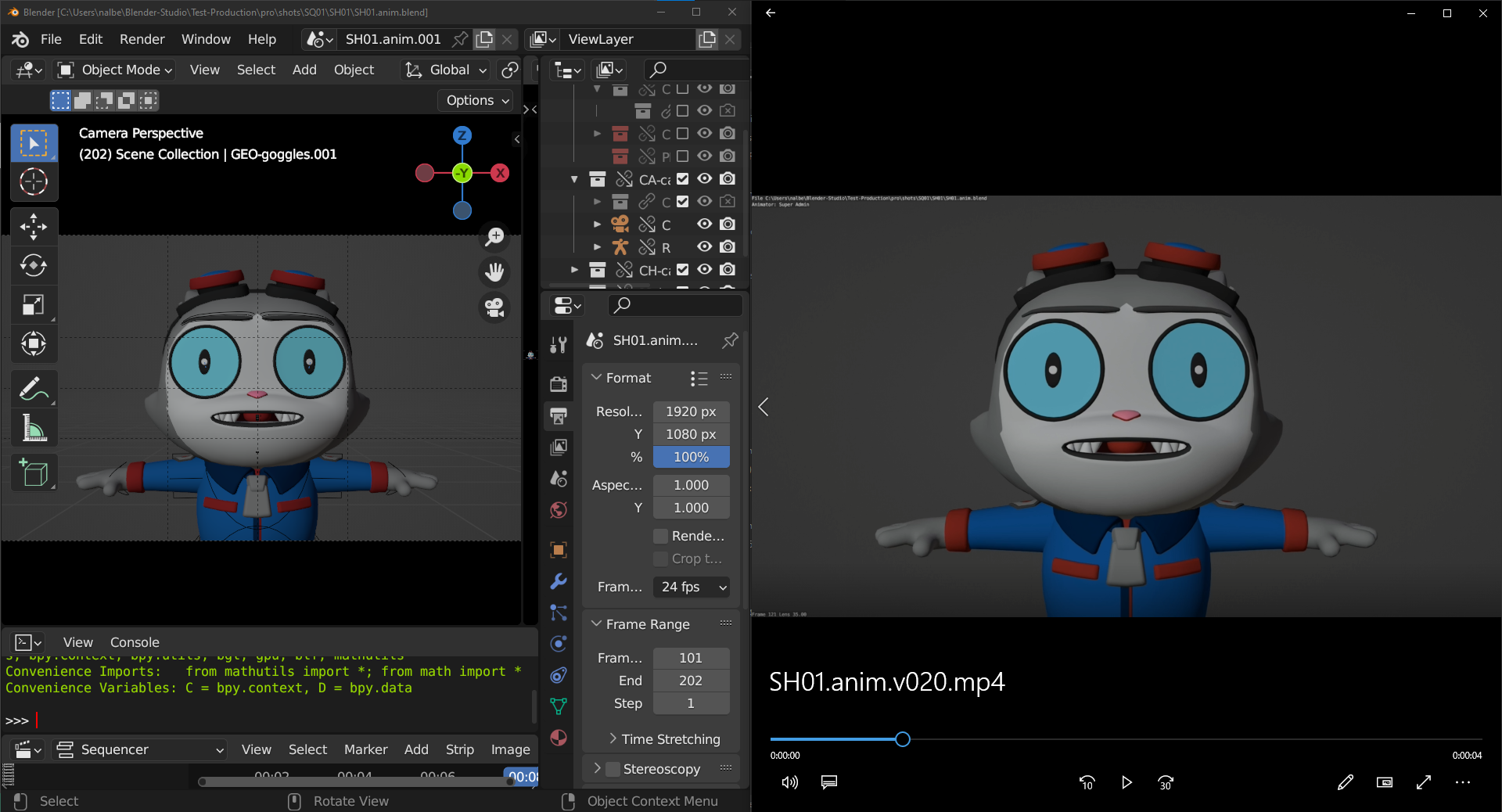Activate the 3D Cursor tool
Screen dimensions: 1502x812
point(34,182)
